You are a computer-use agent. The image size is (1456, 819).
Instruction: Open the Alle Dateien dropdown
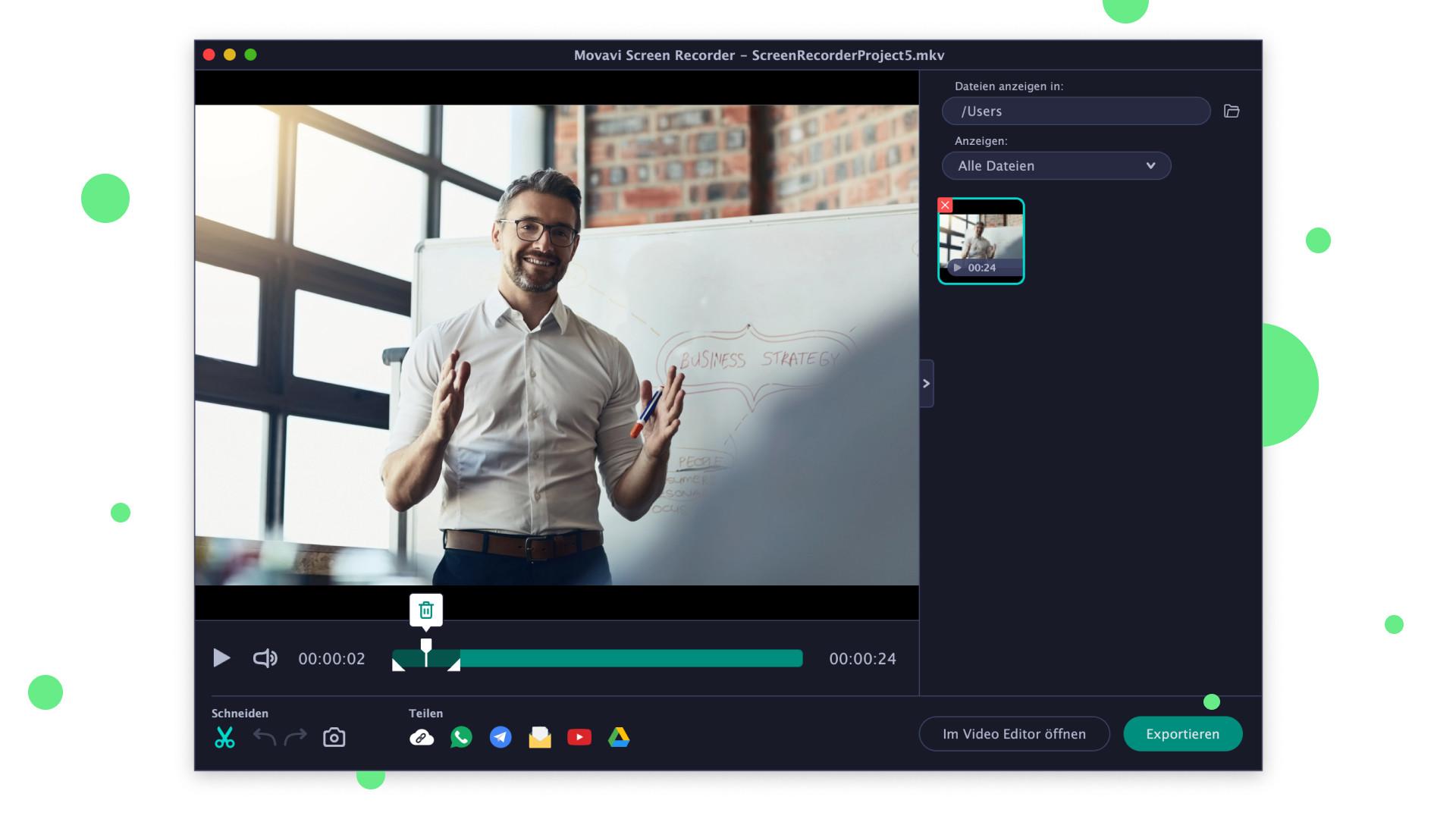pos(1056,165)
